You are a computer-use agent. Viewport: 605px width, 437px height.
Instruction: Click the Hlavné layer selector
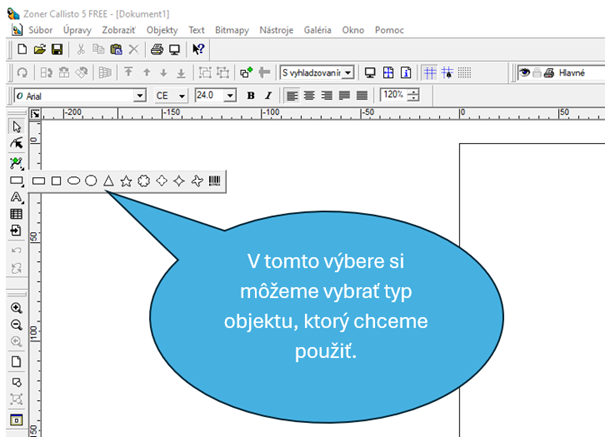click(x=571, y=72)
